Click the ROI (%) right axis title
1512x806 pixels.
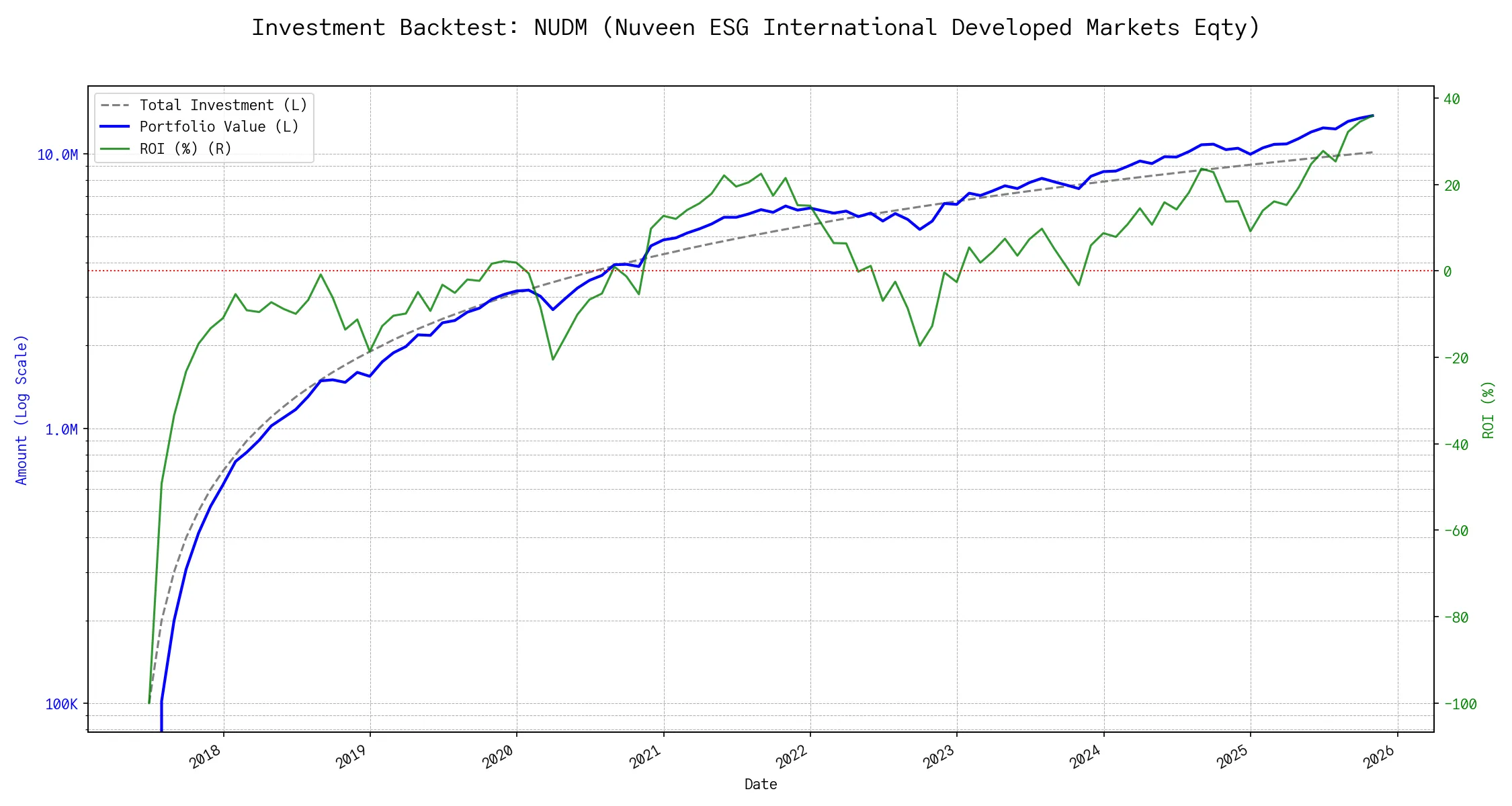[x=1488, y=410]
